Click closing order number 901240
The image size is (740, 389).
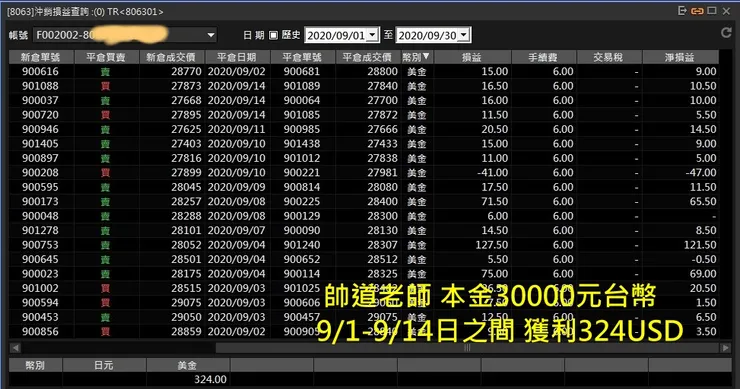tap(302, 245)
